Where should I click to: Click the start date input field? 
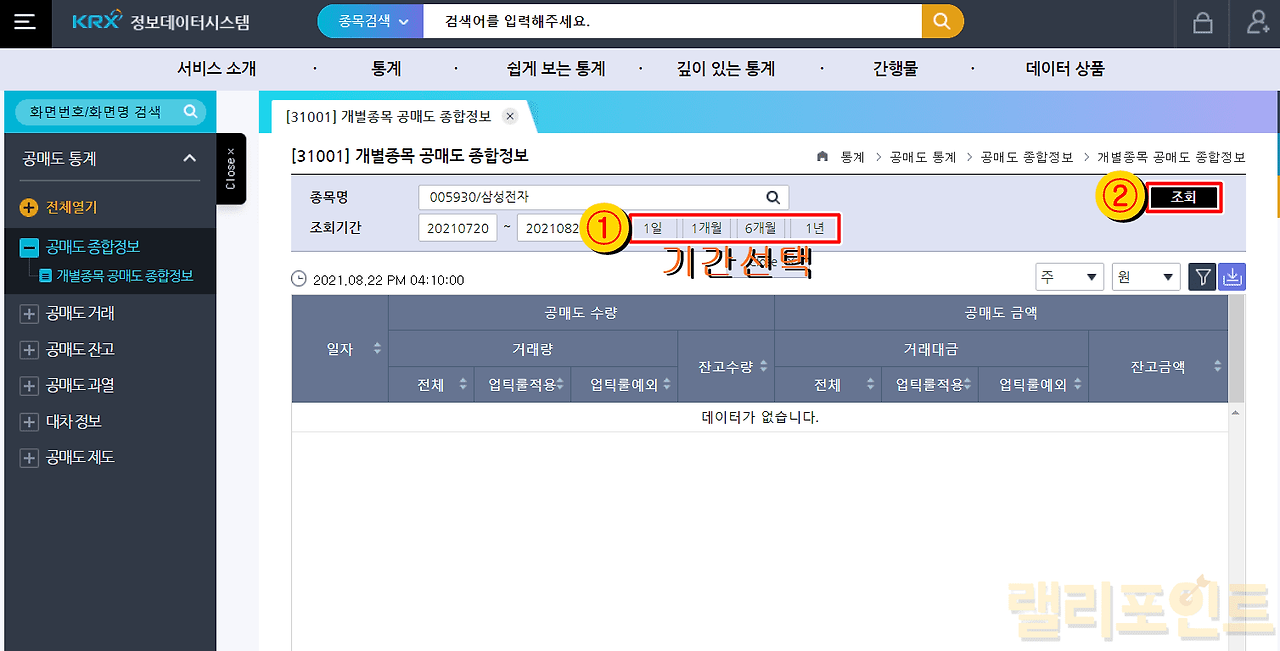(457, 228)
